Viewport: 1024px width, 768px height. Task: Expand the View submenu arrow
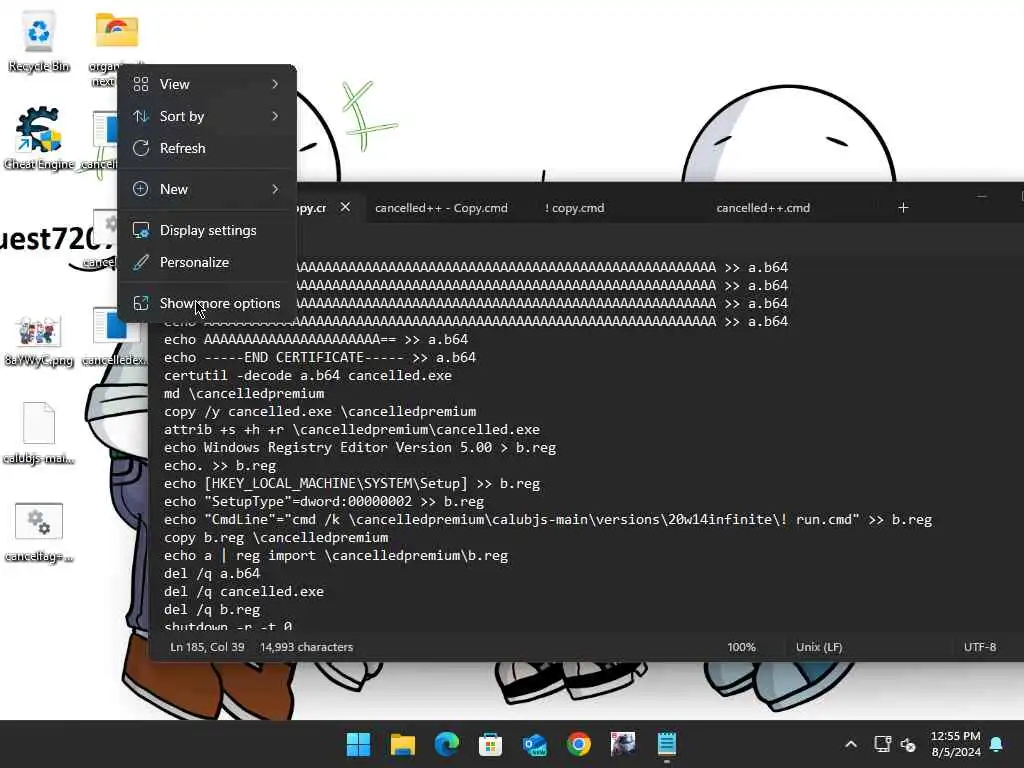click(x=275, y=84)
